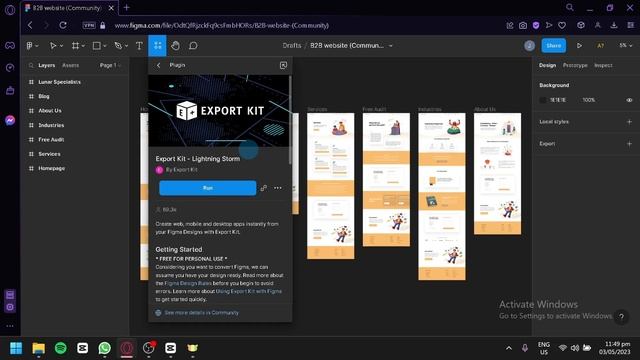Open the Resources plugins tool

[158, 46]
